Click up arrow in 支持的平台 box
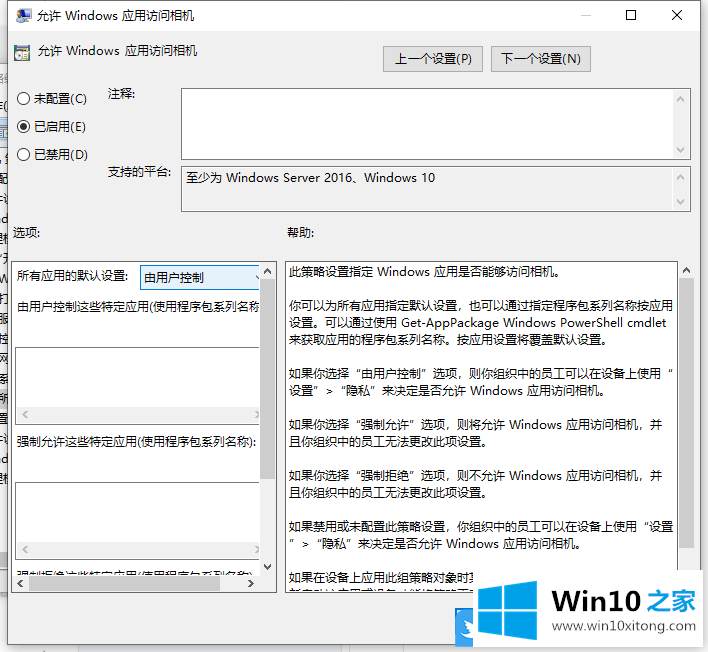The height and width of the screenshot is (652, 708). [680, 177]
